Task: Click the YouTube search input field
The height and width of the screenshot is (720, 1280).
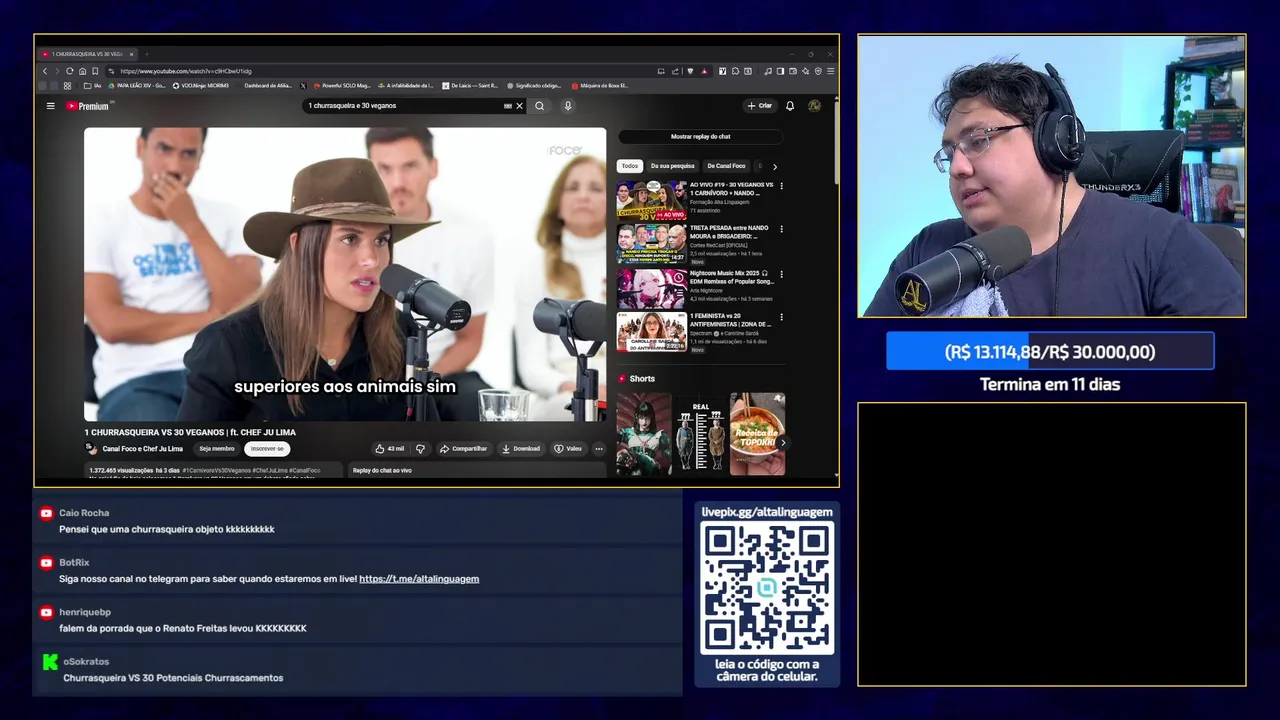Action: pyautogui.click(x=405, y=106)
